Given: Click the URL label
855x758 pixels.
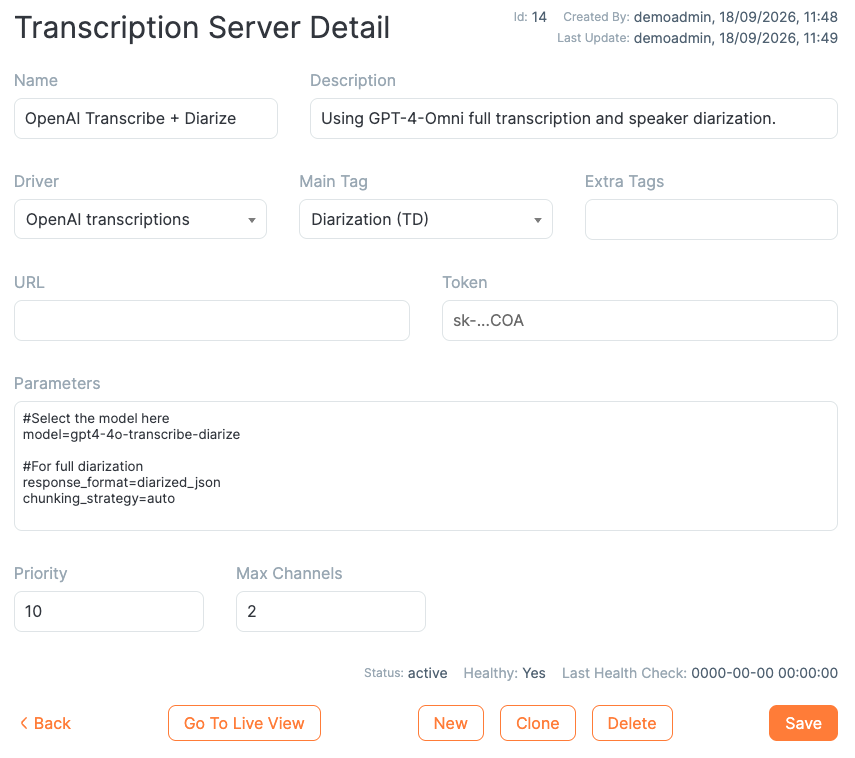Looking at the screenshot, I should click(x=29, y=282).
